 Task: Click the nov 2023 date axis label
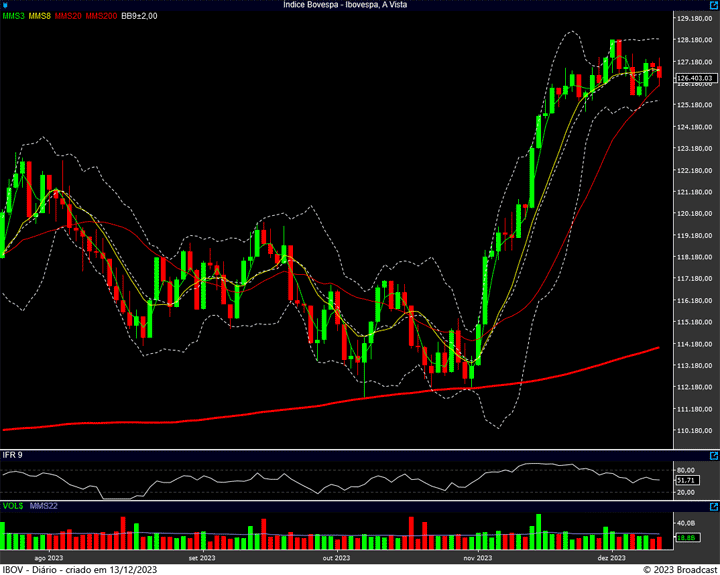pyautogui.click(x=477, y=558)
